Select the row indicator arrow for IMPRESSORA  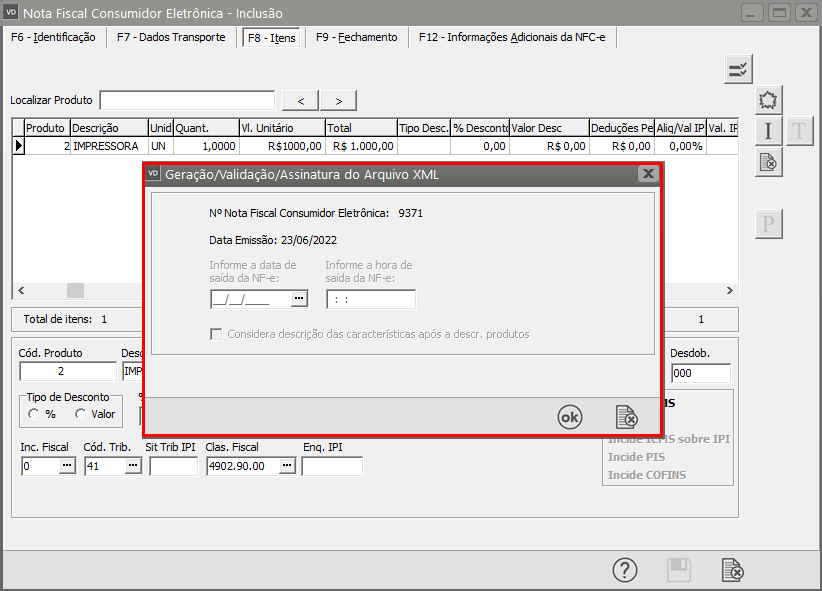tap(18, 146)
